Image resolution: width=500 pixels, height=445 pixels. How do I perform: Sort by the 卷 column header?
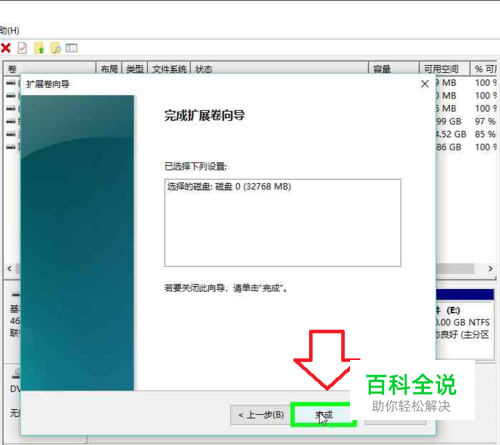tap(50, 69)
